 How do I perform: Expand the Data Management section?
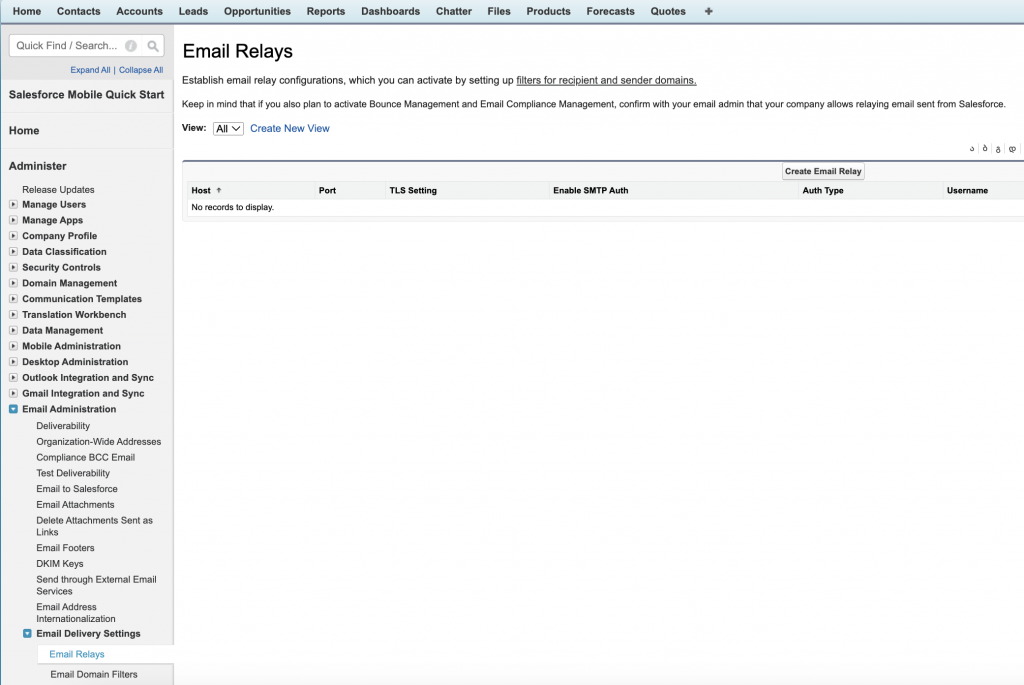click(13, 330)
